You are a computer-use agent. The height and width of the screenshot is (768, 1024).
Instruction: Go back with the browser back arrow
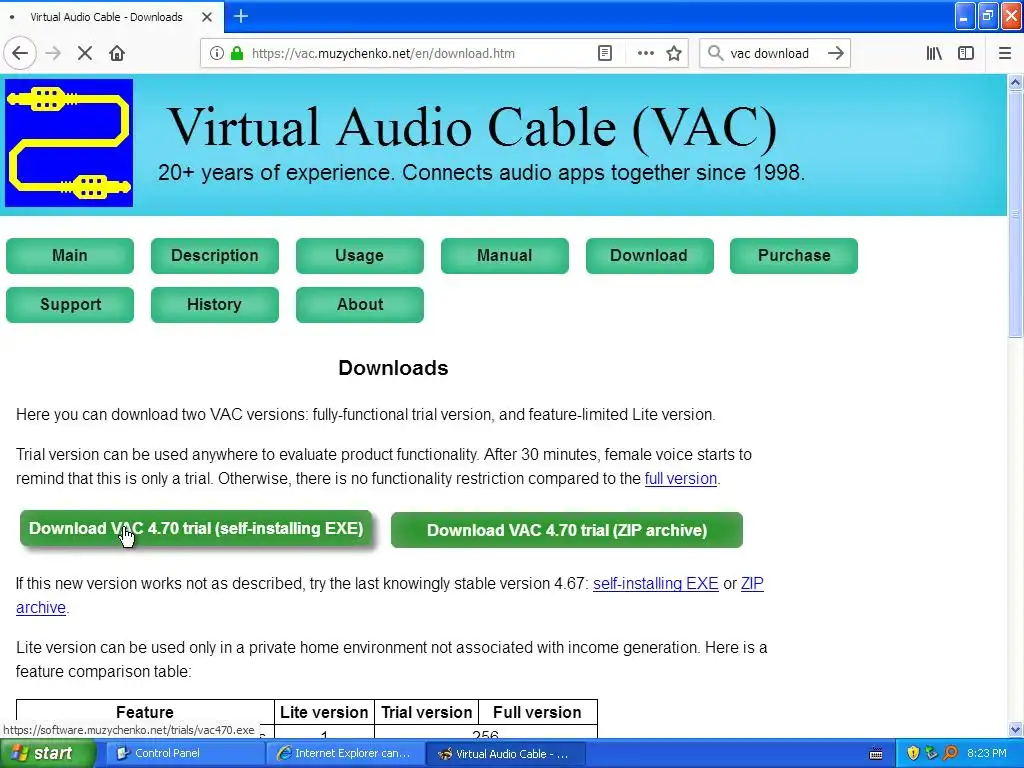(x=20, y=53)
